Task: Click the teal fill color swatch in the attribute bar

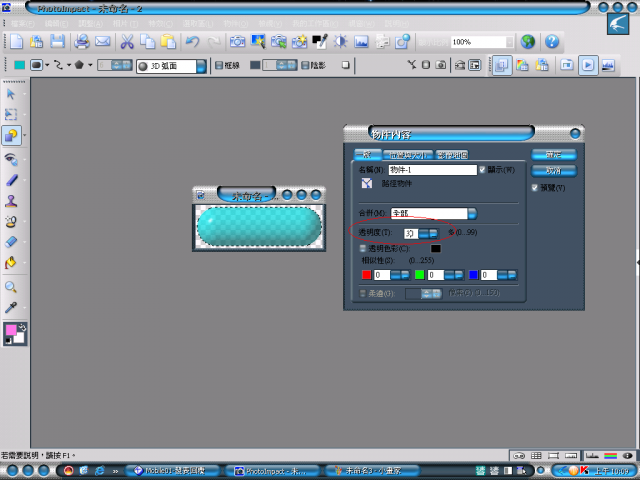Action: click(x=20, y=65)
